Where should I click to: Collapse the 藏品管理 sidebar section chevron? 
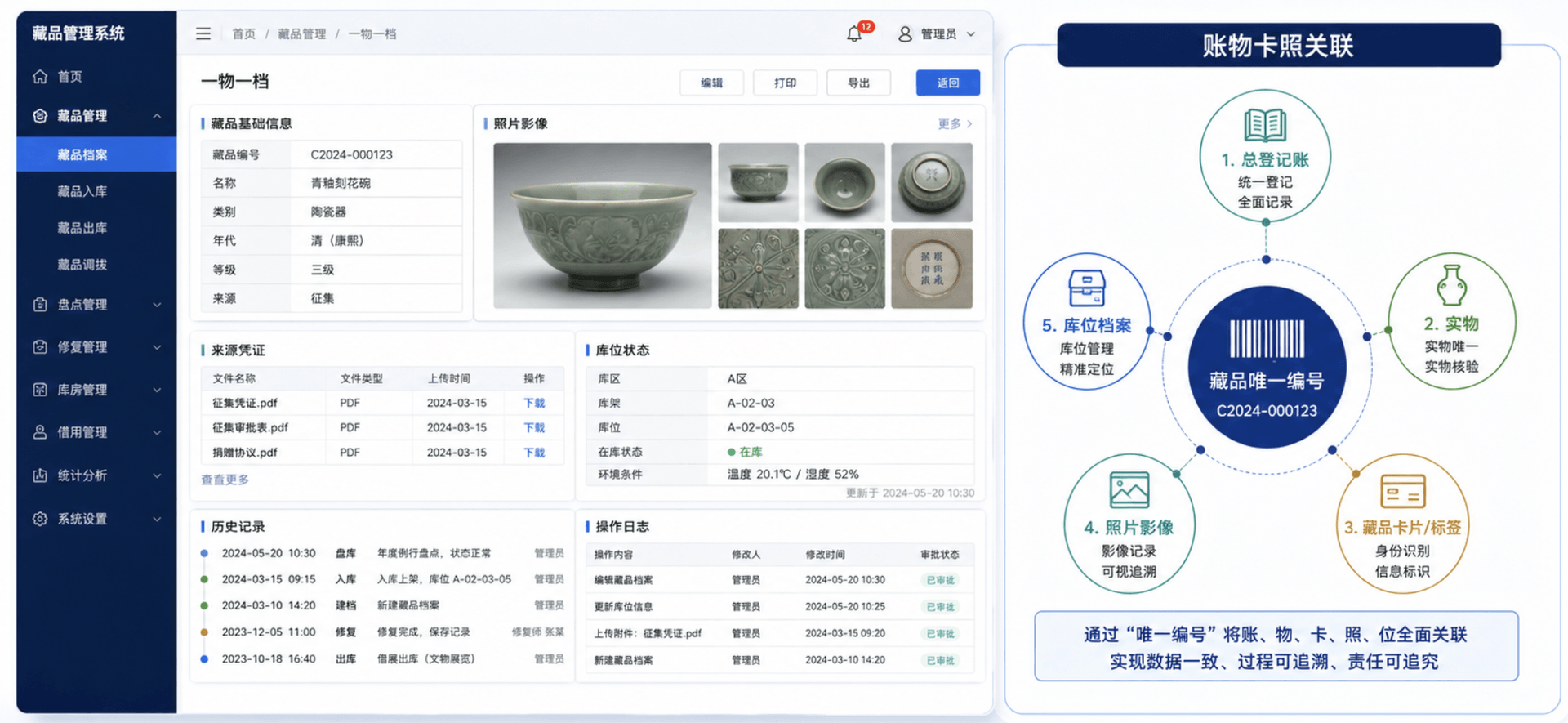click(157, 116)
